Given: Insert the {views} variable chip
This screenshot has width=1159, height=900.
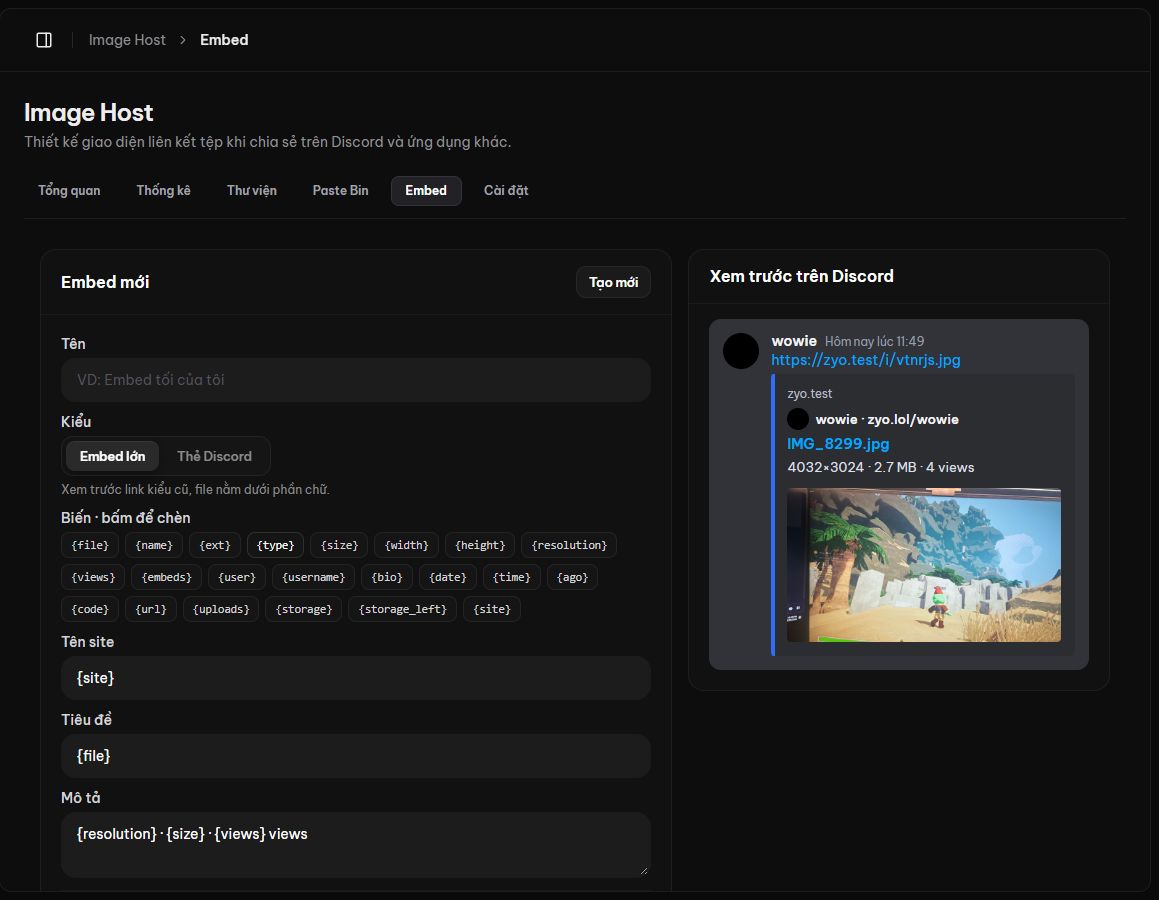Looking at the screenshot, I should tap(93, 577).
